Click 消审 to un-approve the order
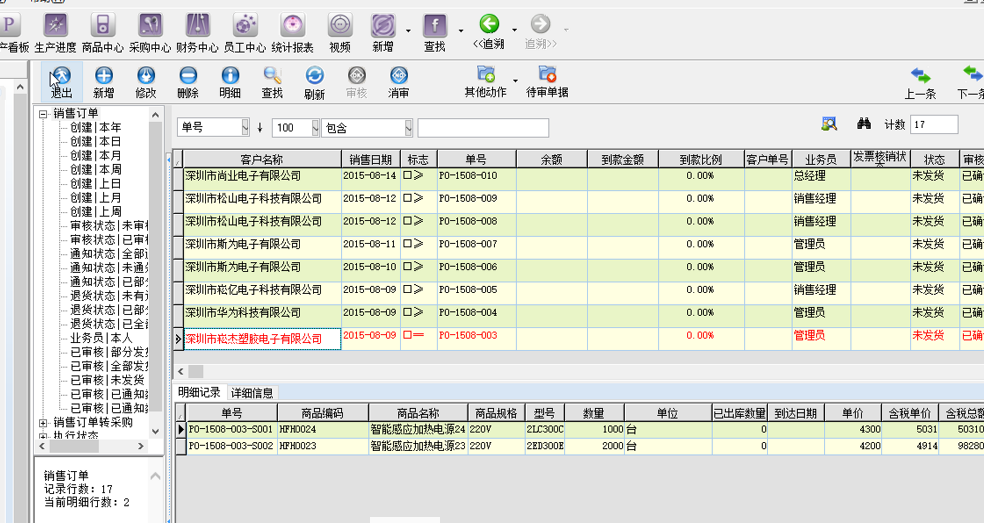 pos(398,83)
